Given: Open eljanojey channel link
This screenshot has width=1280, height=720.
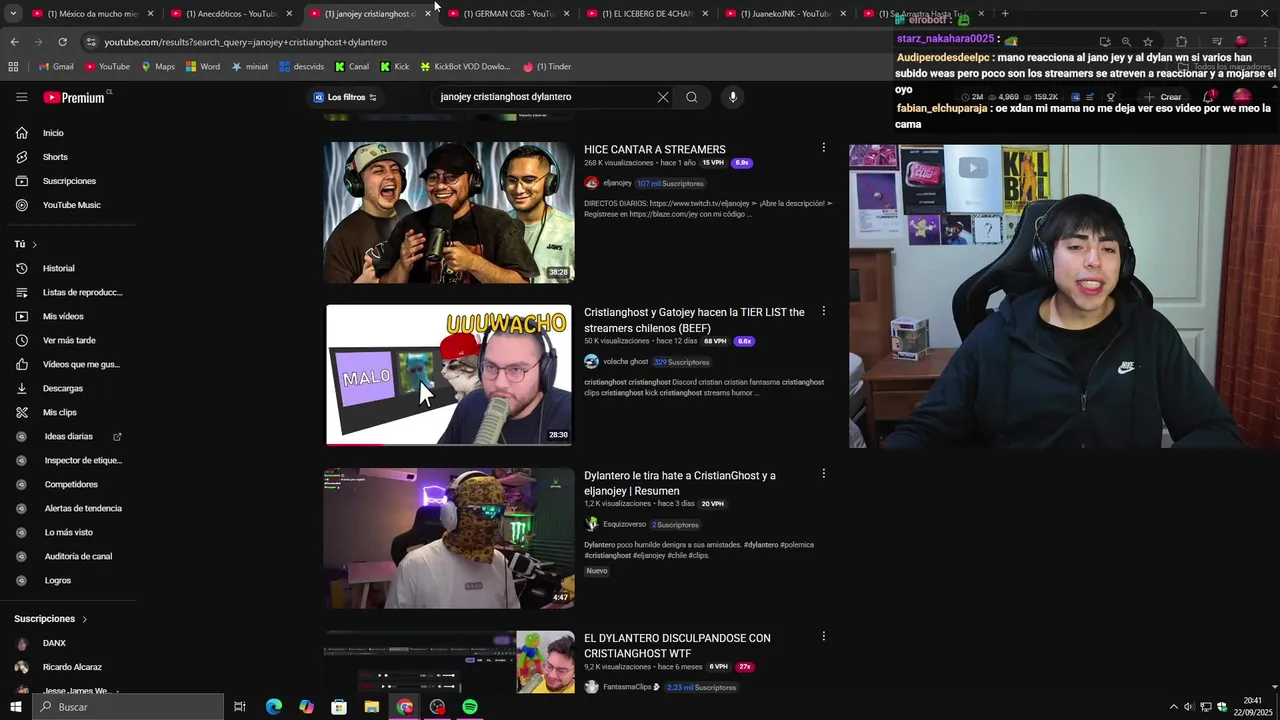Looking at the screenshot, I should [x=617, y=183].
